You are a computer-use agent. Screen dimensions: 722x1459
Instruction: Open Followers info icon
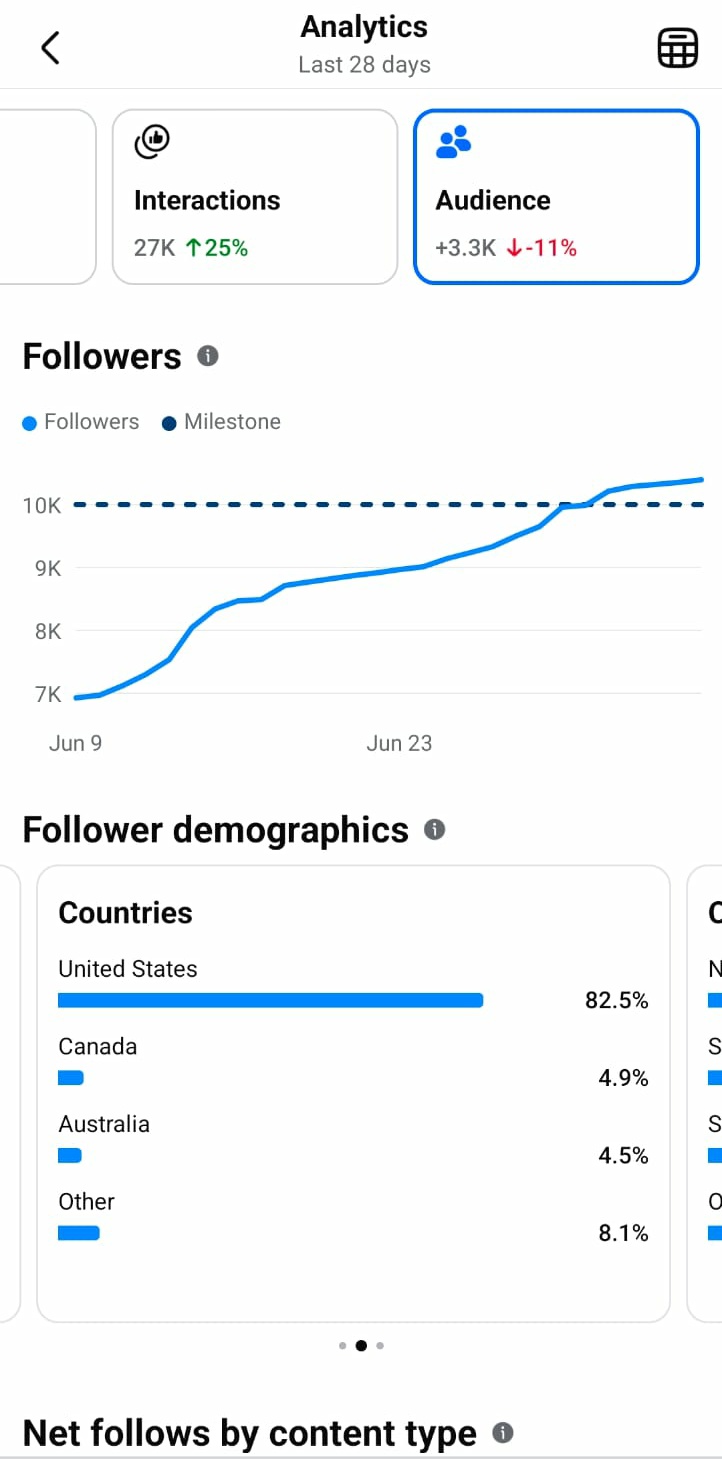(207, 356)
